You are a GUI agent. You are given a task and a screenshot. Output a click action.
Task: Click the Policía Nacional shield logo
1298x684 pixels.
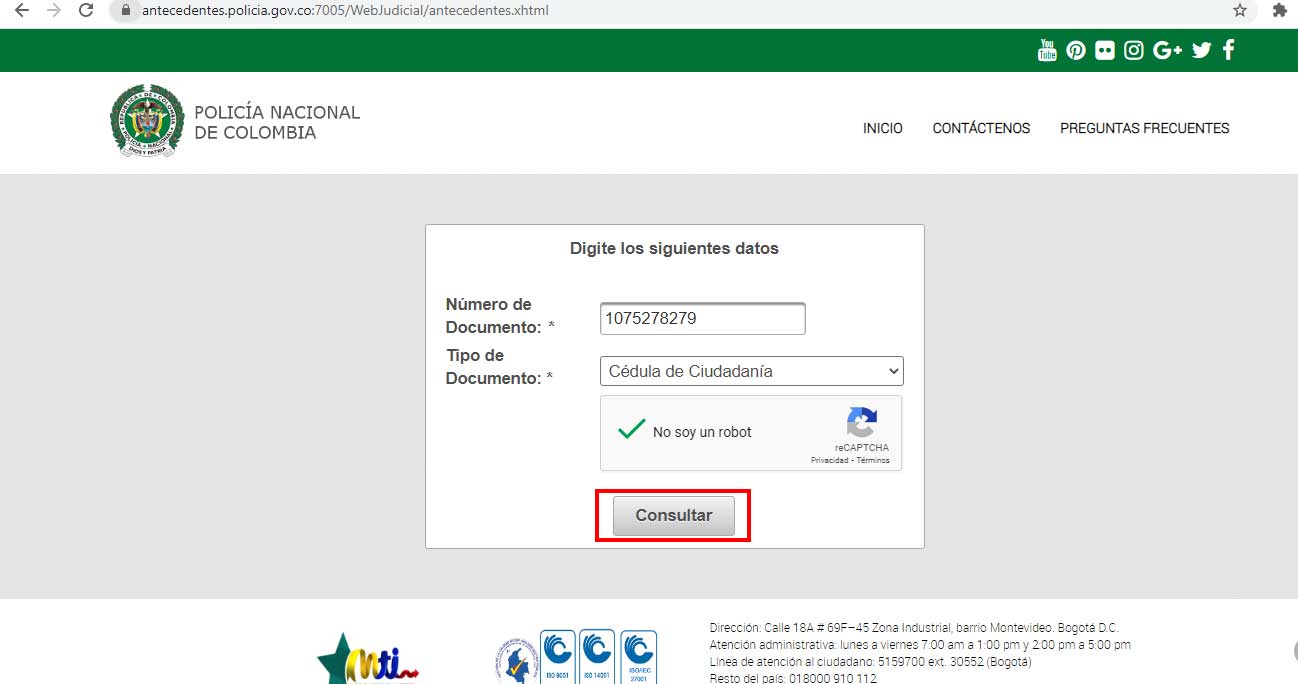point(147,121)
